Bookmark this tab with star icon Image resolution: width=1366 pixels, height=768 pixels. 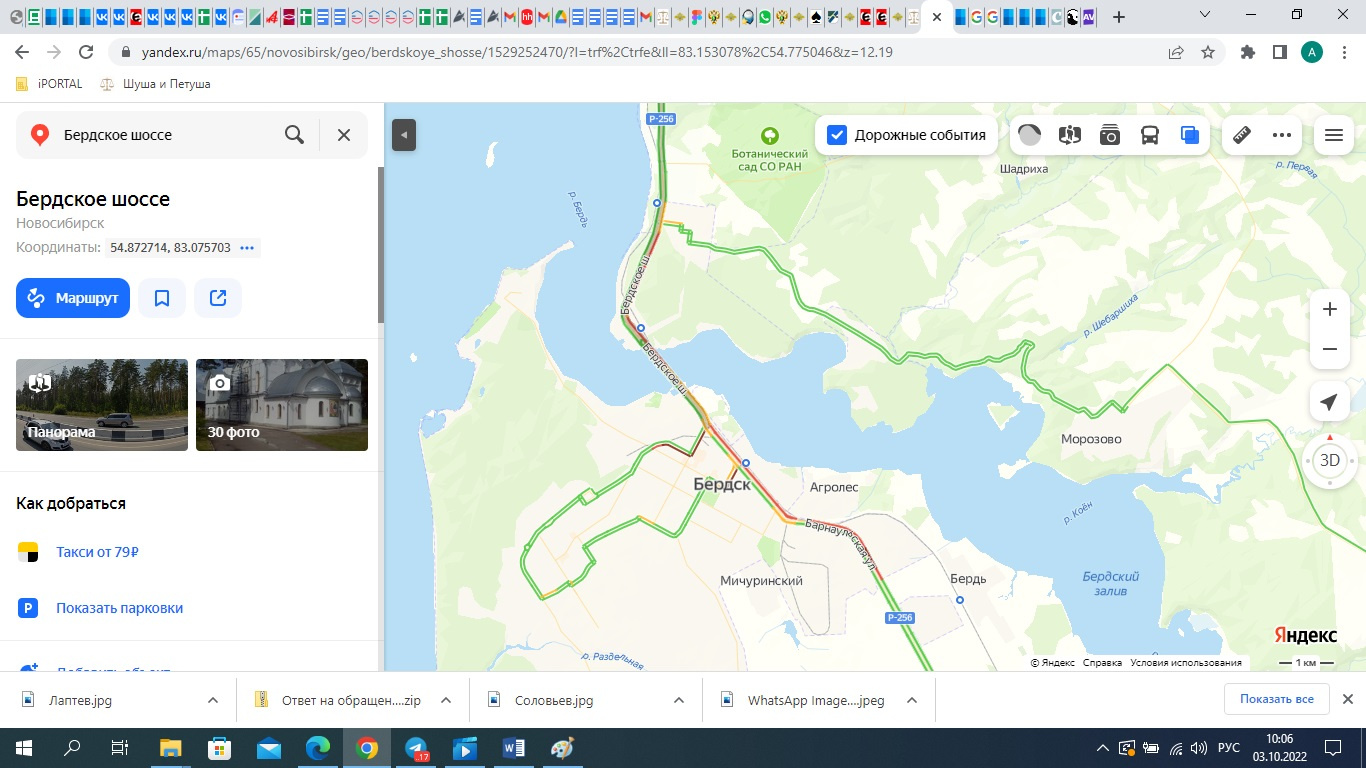click(x=1208, y=52)
